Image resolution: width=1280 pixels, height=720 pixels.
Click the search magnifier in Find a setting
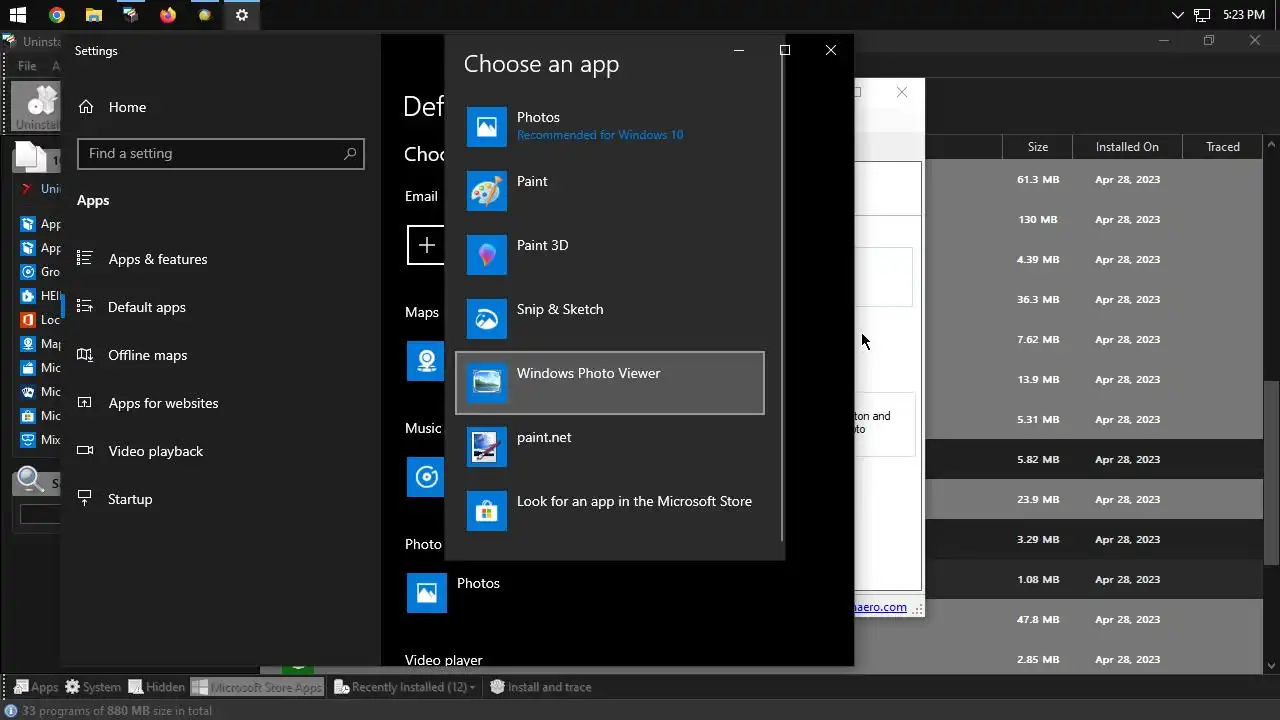tap(349, 153)
